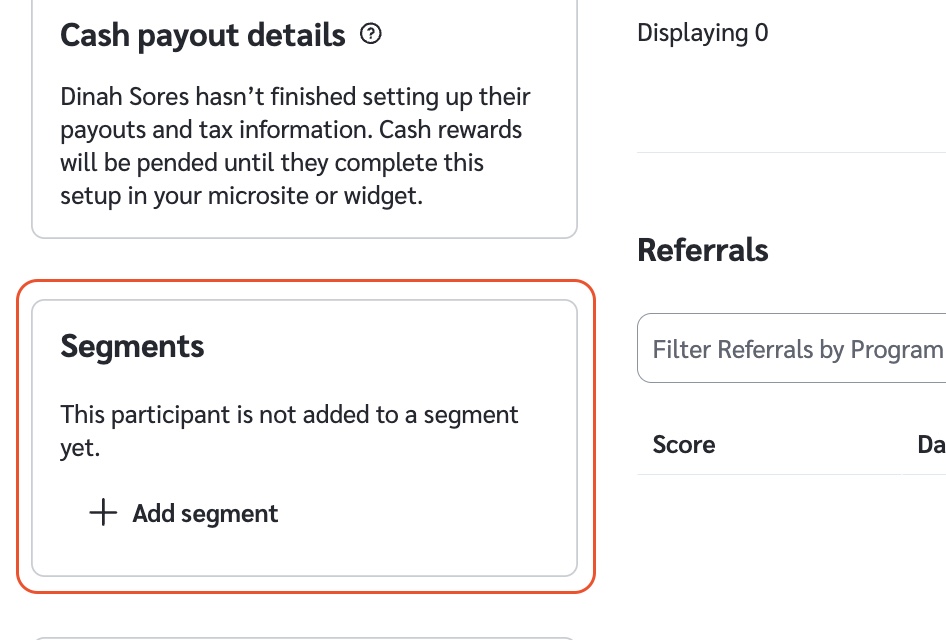The width and height of the screenshot is (946, 640).
Task: Click the Dinah Sores payout setup notice
Action: click(295, 146)
